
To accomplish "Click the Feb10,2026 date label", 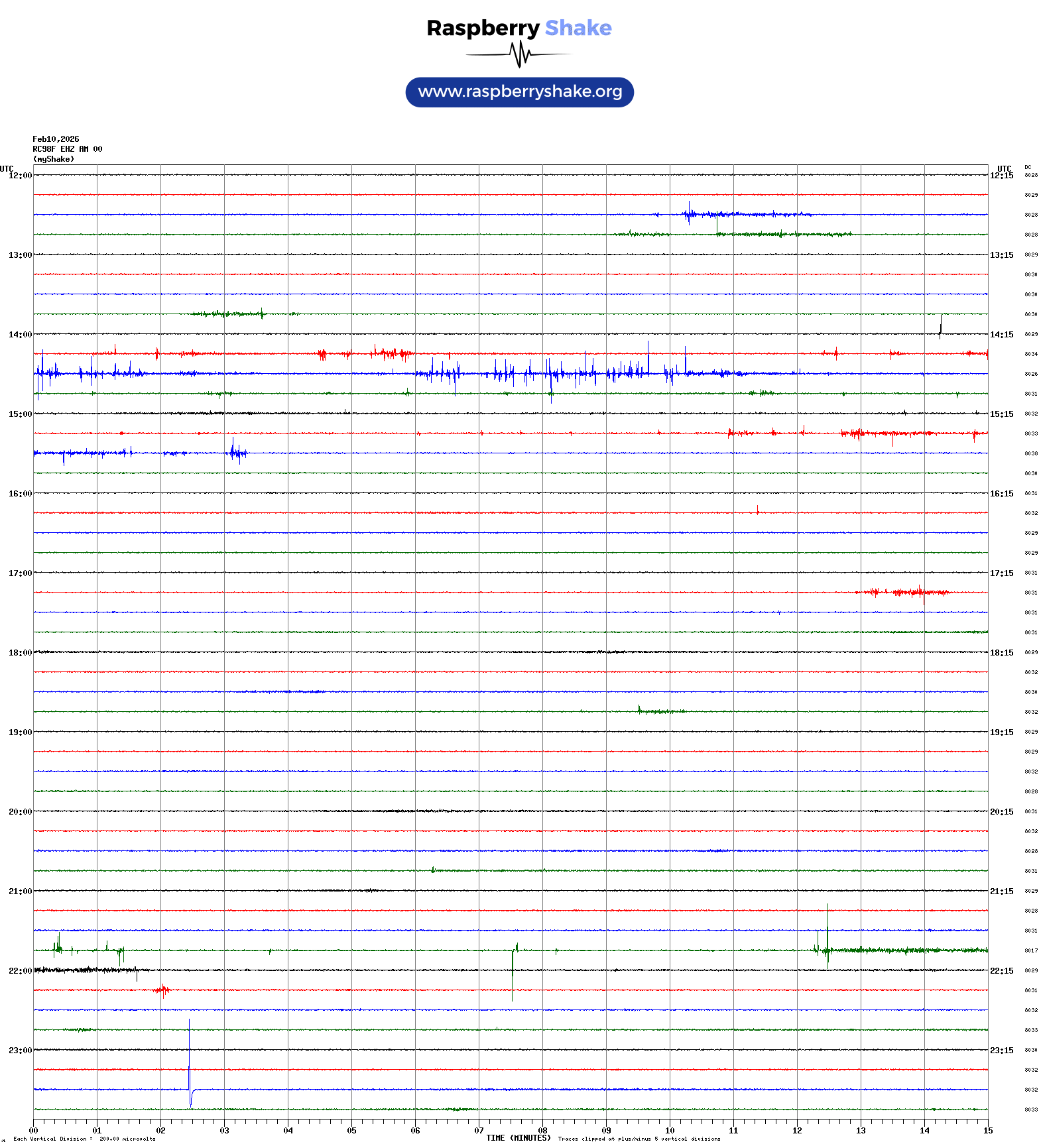I will point(56,139).
